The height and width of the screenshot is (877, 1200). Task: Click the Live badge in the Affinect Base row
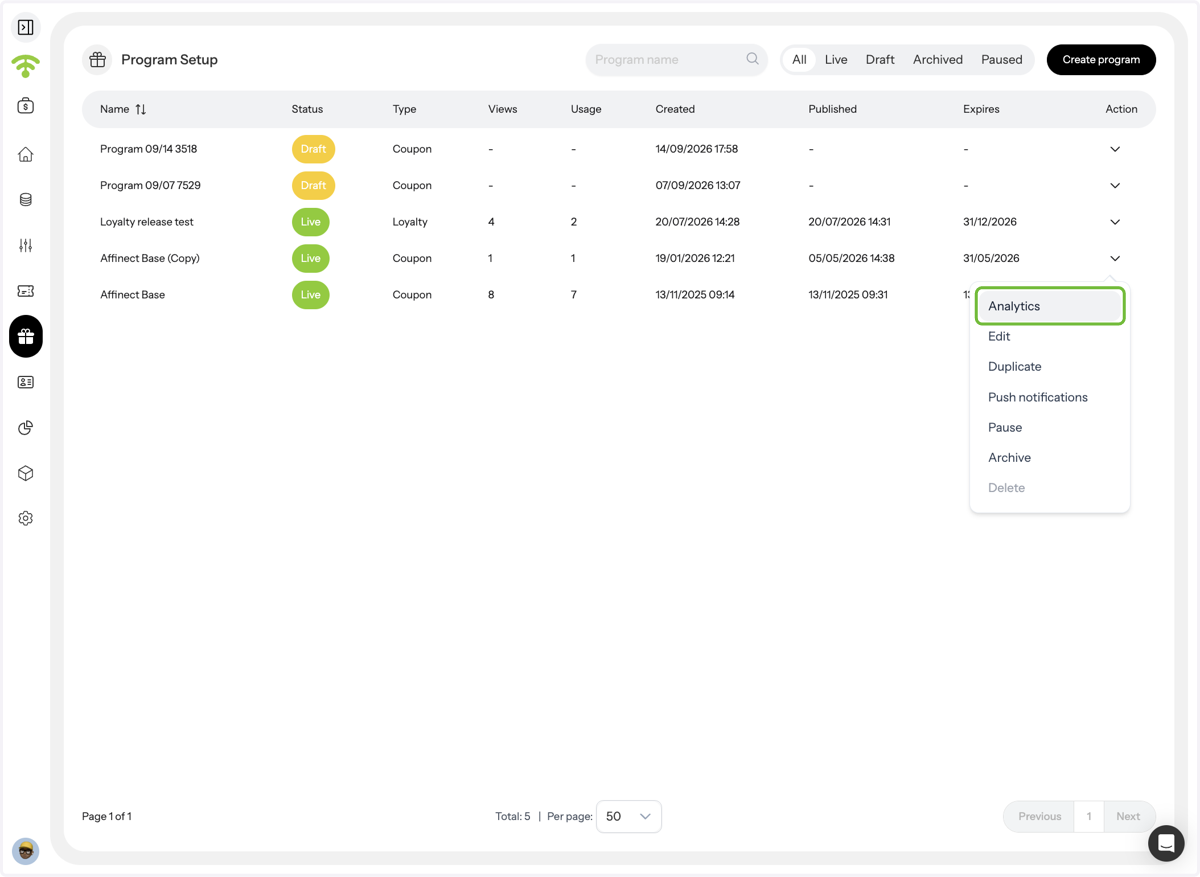(311, 295)
